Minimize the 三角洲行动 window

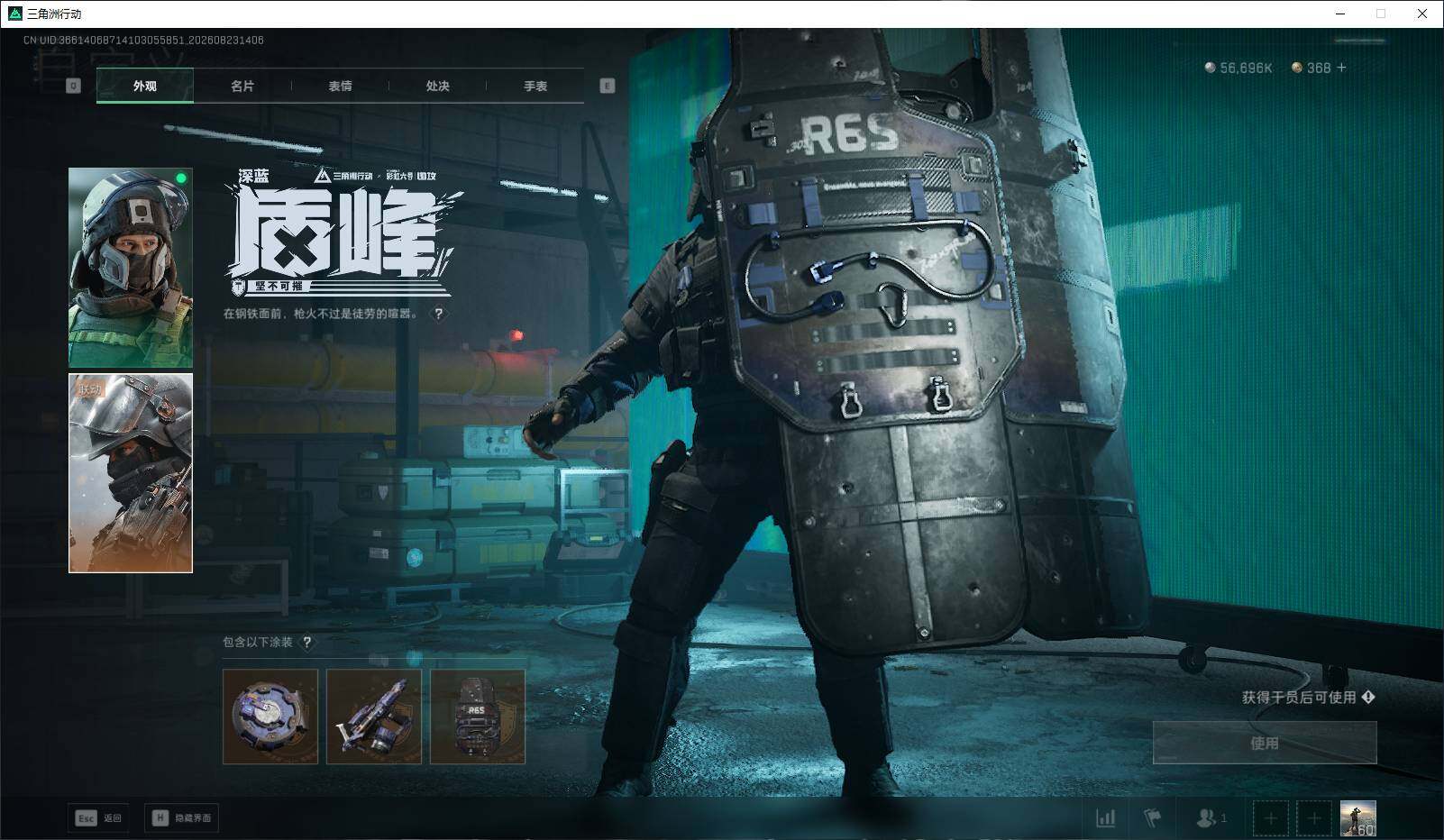pos(1339,14)
